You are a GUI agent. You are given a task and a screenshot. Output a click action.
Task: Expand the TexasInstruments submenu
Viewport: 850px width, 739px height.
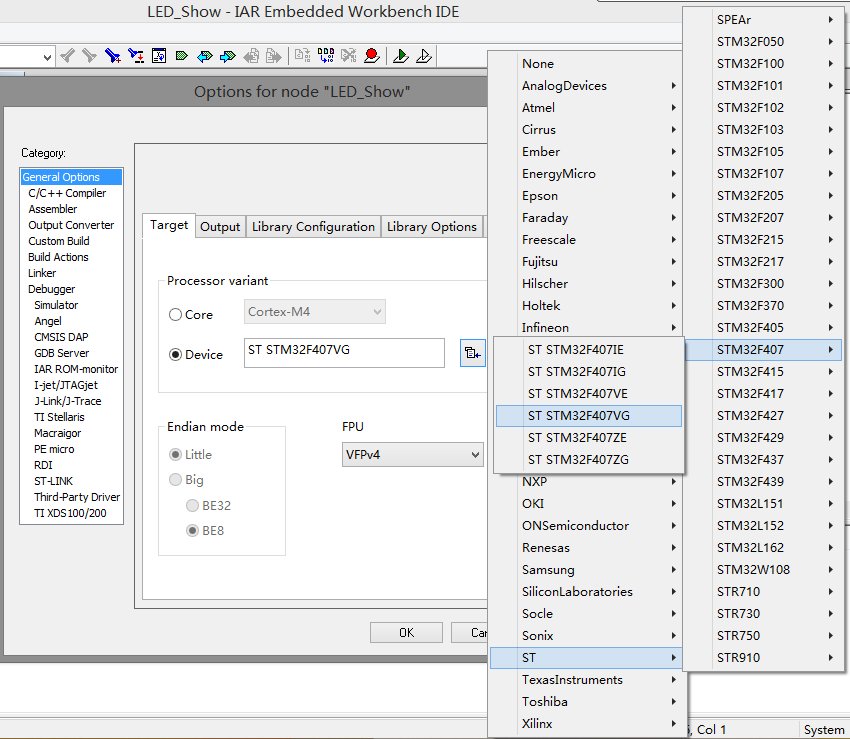pyautogui.click(x=586, y=679)
